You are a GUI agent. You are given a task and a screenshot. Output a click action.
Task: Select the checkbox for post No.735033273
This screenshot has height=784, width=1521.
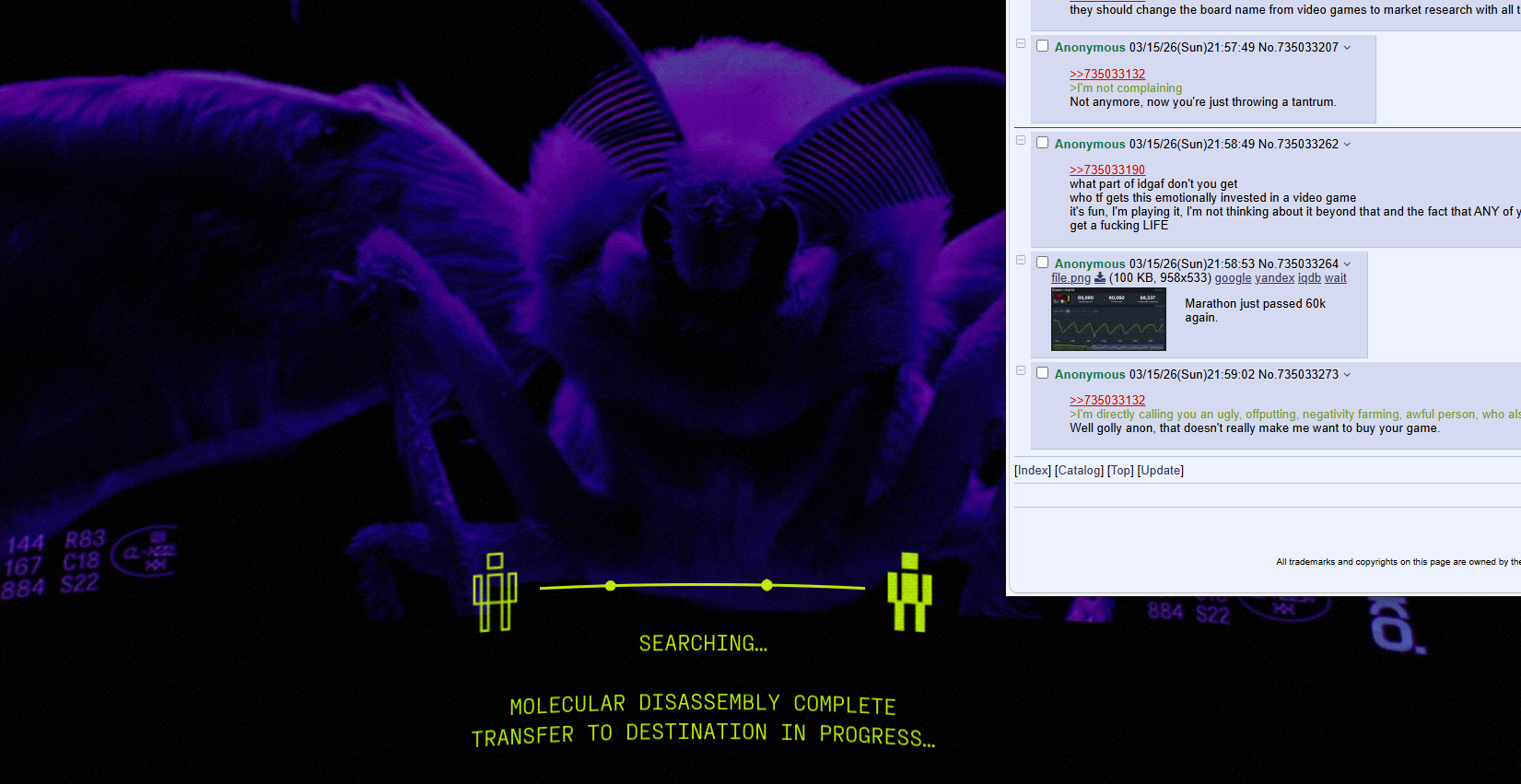[1042, 373]
